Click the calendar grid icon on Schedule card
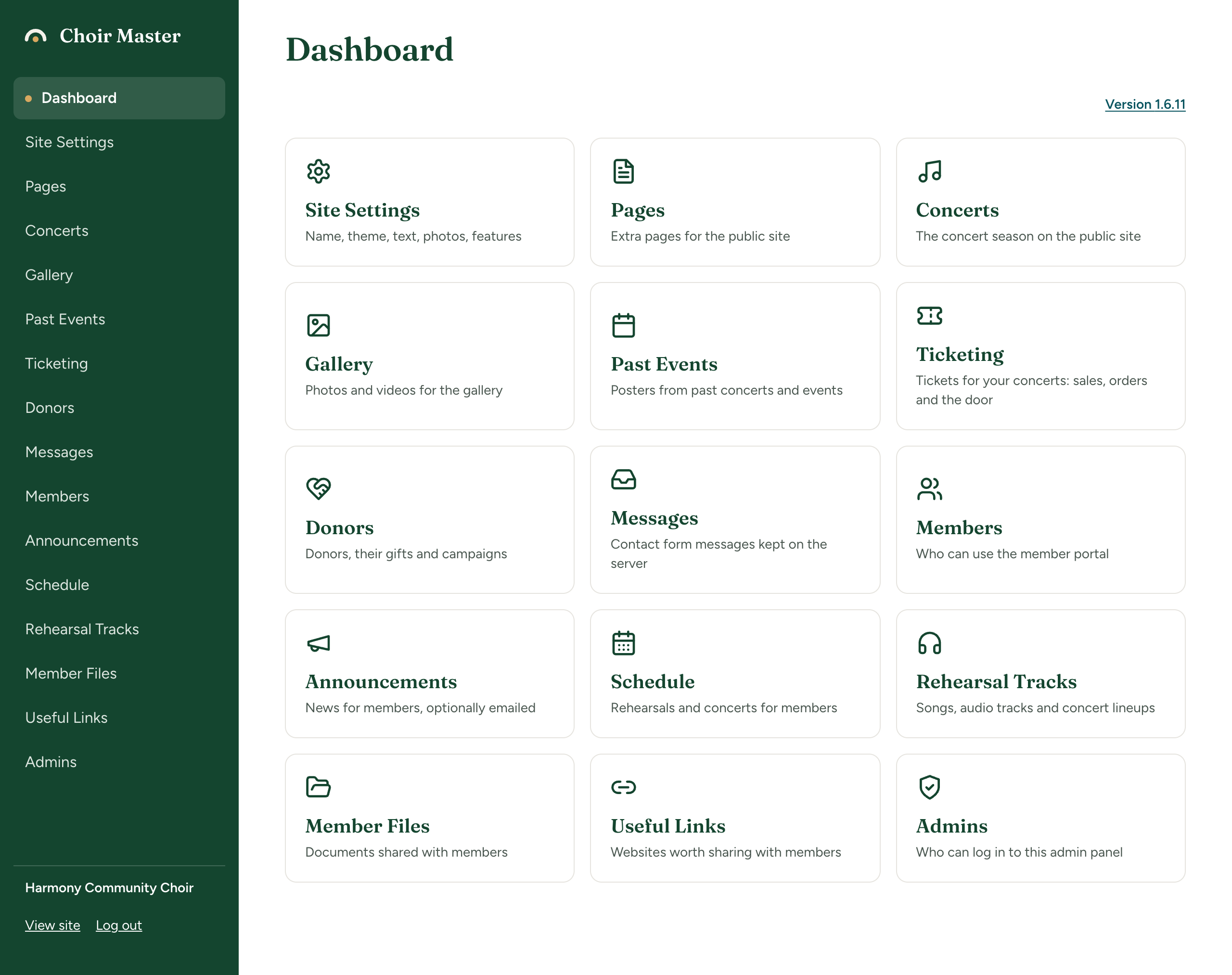1232x975 pixels. (x=623, y=643)
